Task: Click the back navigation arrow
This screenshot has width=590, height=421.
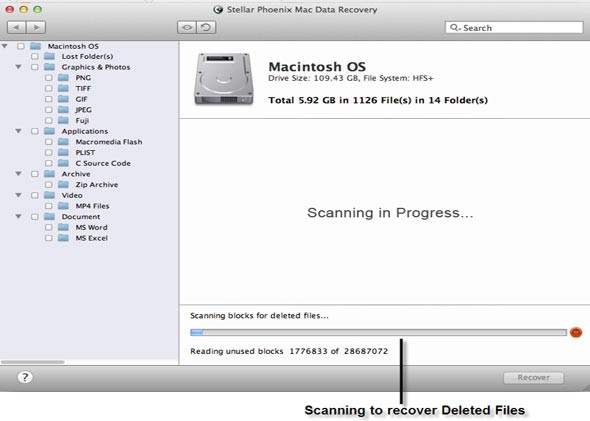Action: click(x=17, y=27)
